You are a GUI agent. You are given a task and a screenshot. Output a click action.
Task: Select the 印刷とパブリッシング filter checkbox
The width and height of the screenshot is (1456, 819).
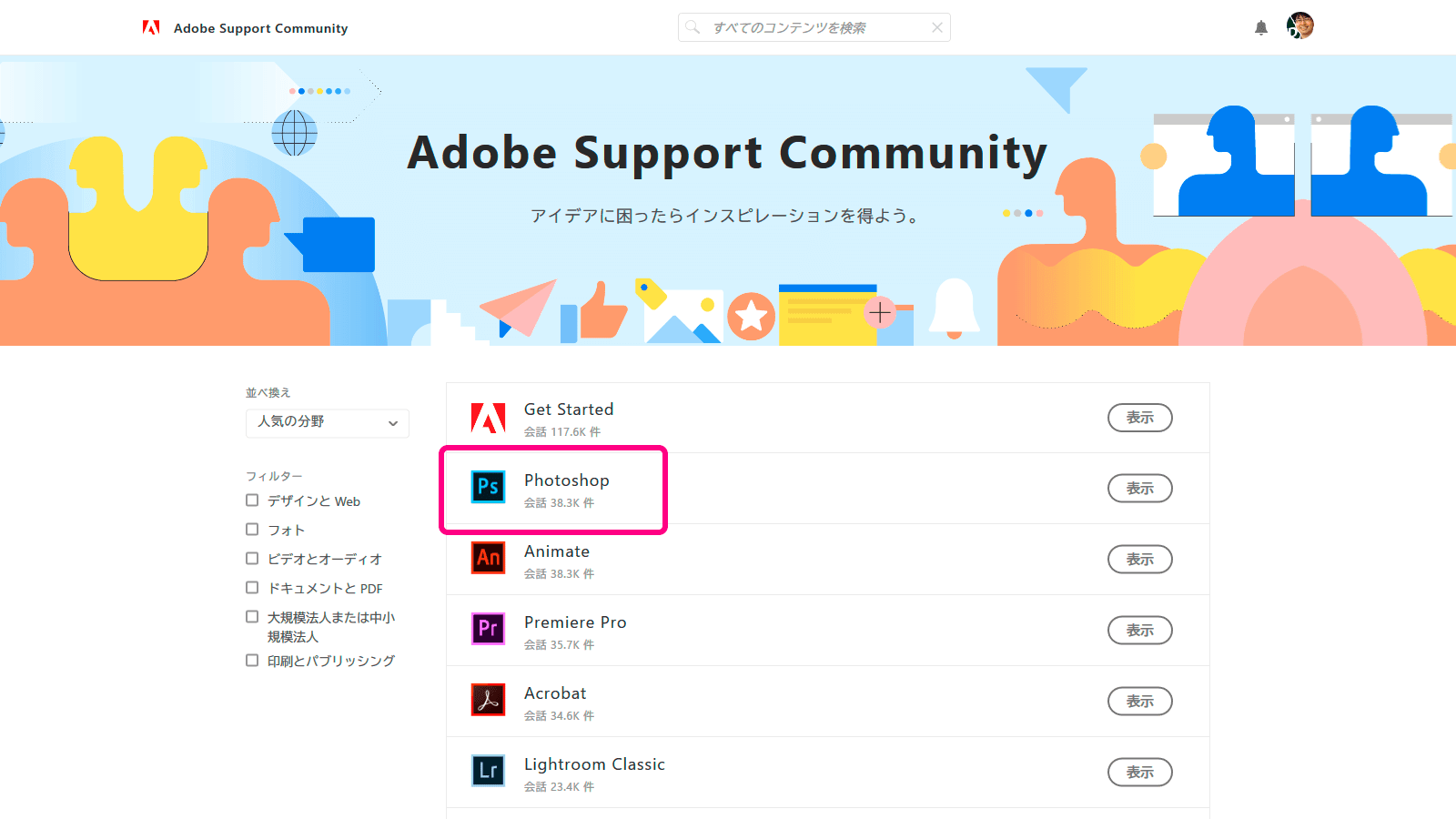252,661
